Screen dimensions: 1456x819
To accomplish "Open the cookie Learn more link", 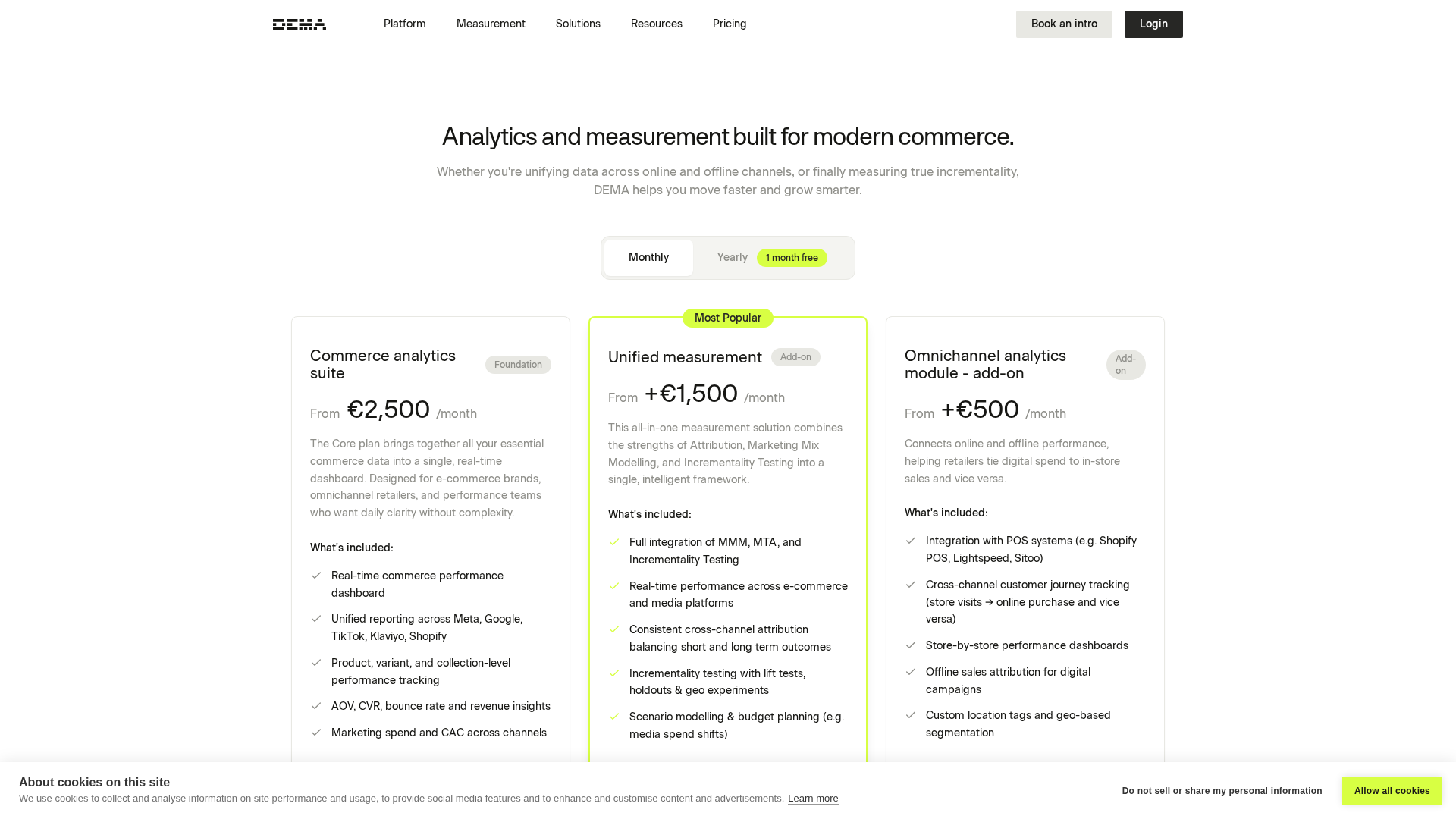I will tap(813, 799).
